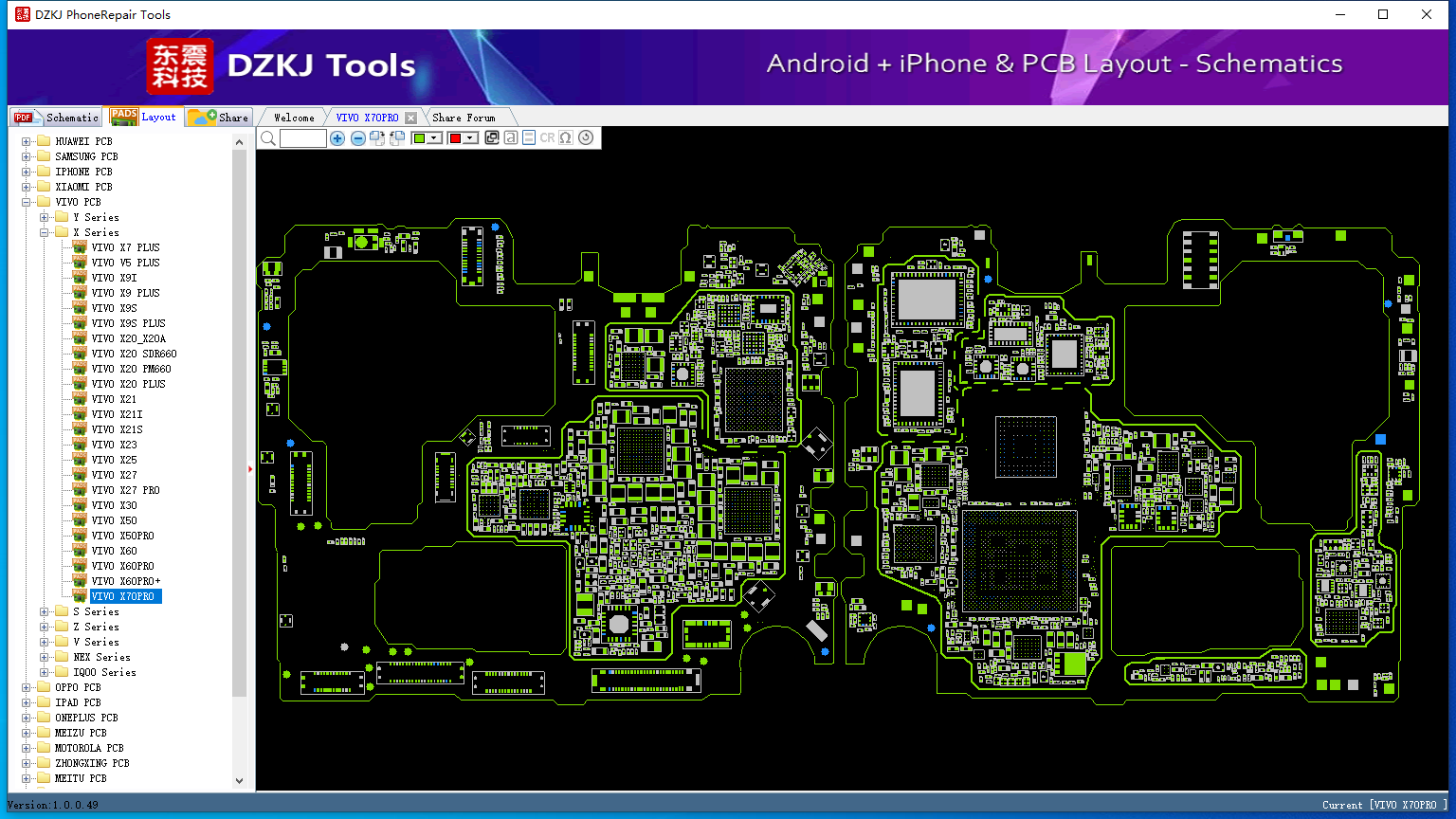Expand the IPHONE PCB tree node
1456x819 pixels.
[26, 172]
